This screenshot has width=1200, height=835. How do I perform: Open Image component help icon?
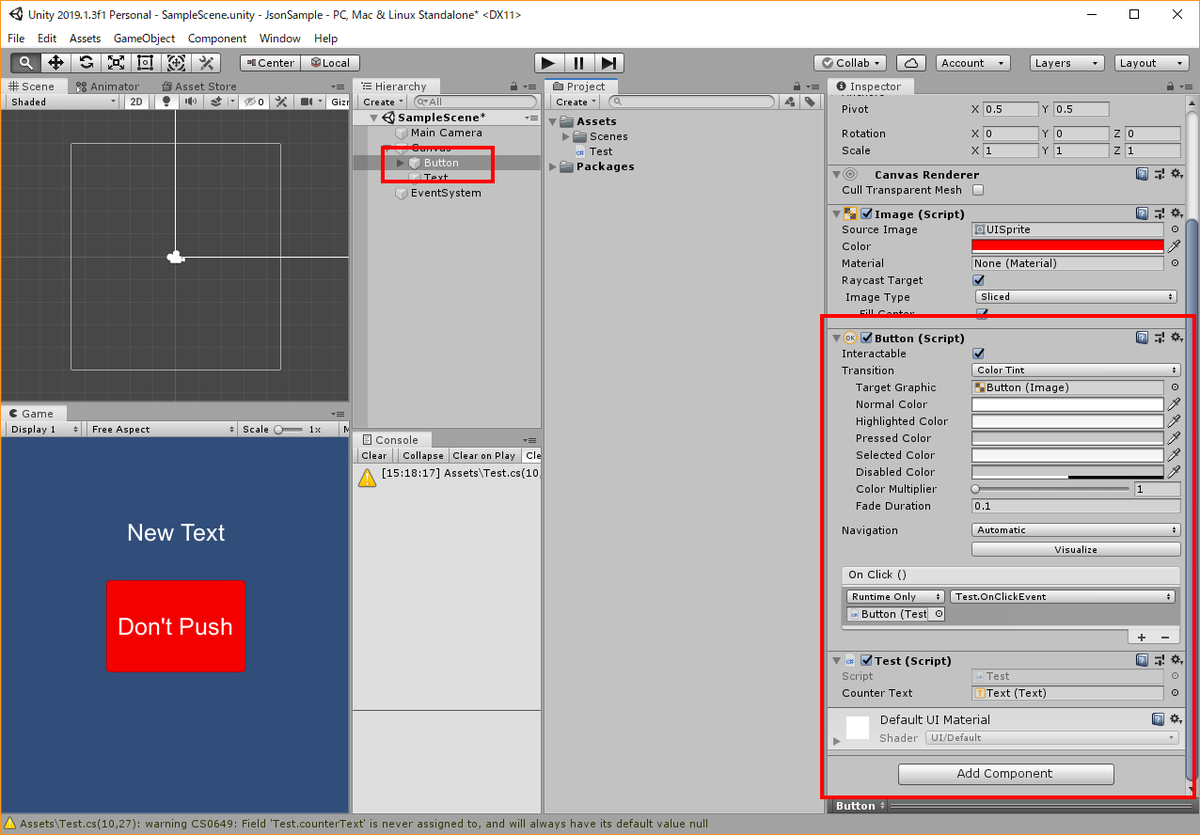tap(1142, 214)
